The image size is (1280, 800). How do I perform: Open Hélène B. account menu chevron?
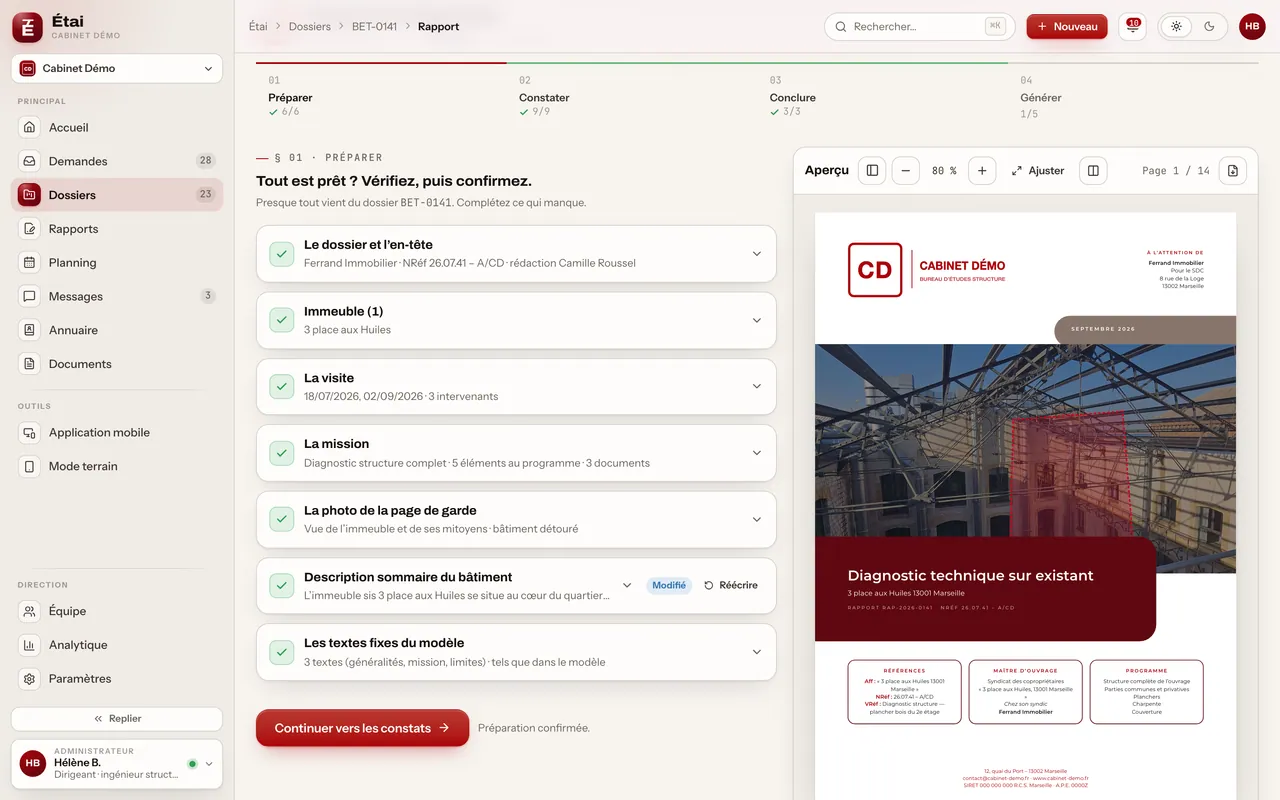[209, 764]
